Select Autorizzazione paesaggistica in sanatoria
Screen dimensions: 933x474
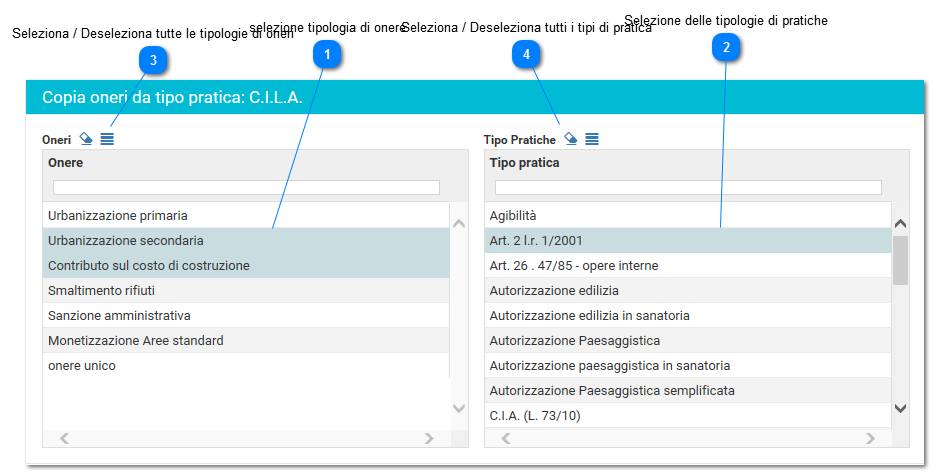click(688, 365)
